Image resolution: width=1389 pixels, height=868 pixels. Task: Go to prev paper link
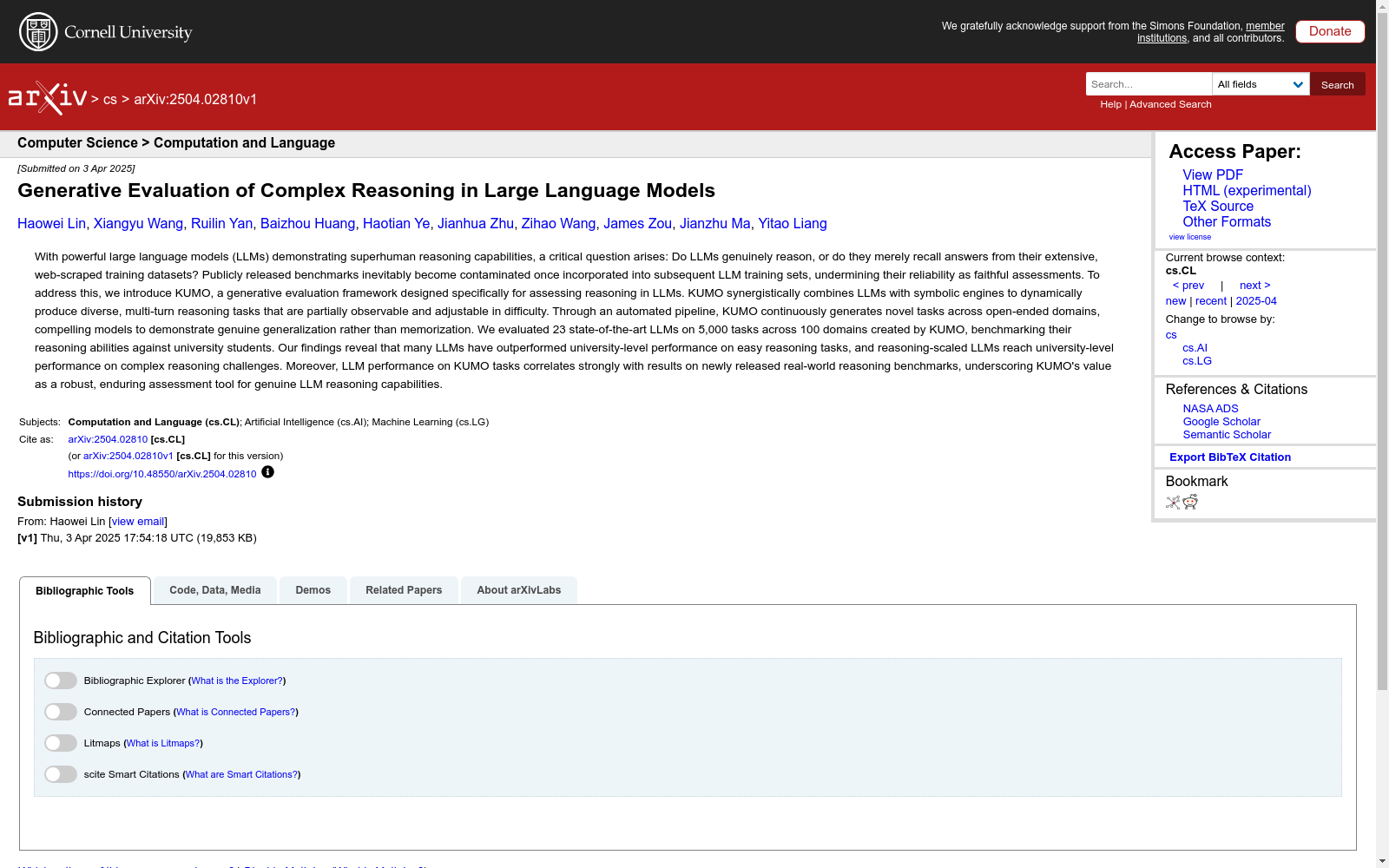1188,286
